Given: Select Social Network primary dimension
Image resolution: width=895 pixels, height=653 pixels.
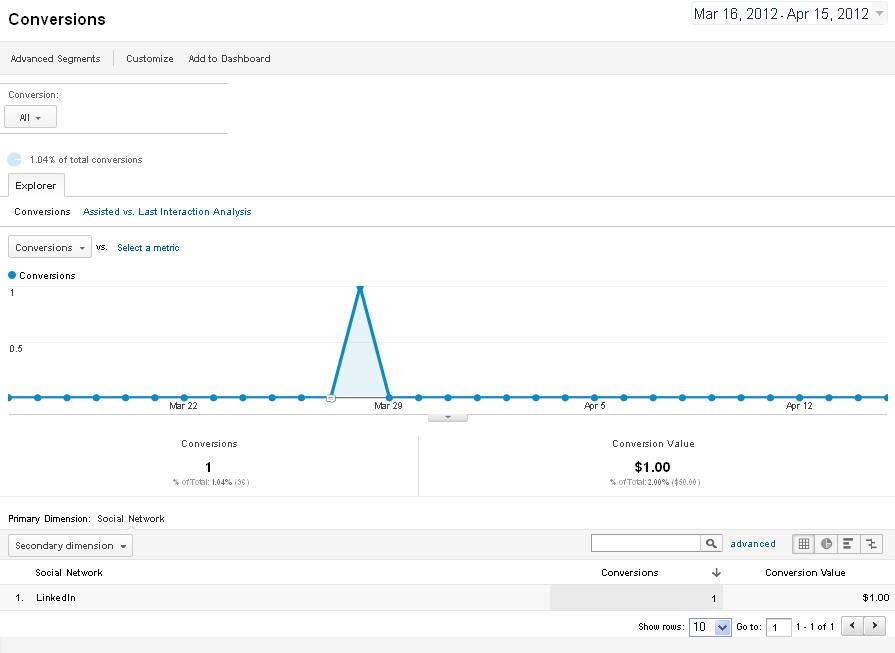Looking at the screenshot, I should 131,519.
